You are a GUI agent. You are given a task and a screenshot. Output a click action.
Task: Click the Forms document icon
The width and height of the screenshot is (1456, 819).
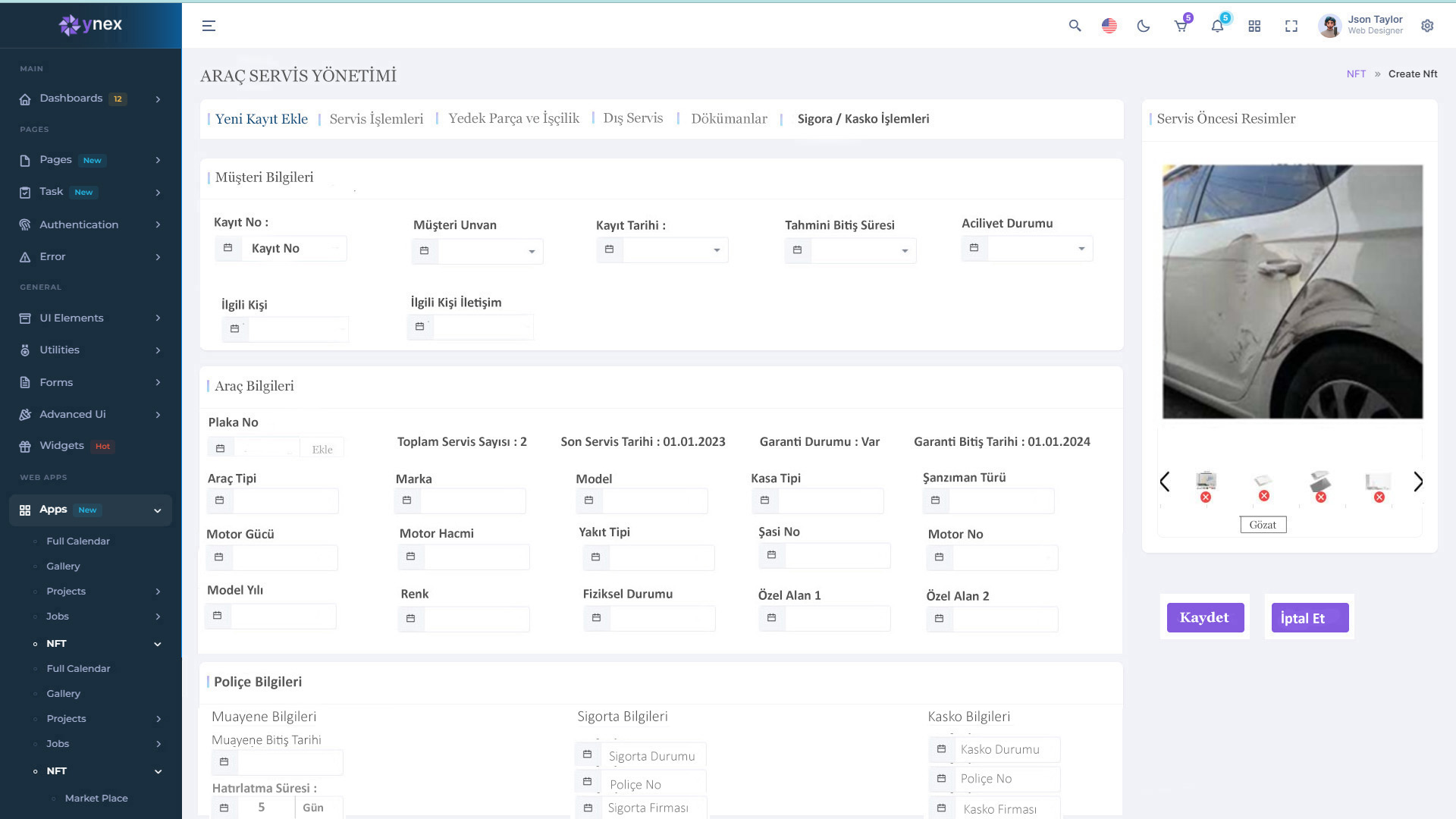25,382
